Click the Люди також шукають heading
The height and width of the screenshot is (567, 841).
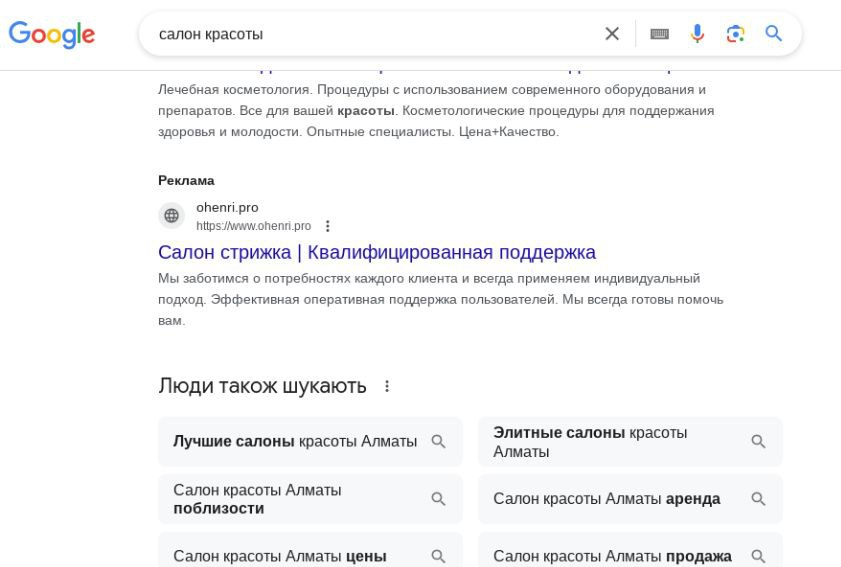(262, 386)
